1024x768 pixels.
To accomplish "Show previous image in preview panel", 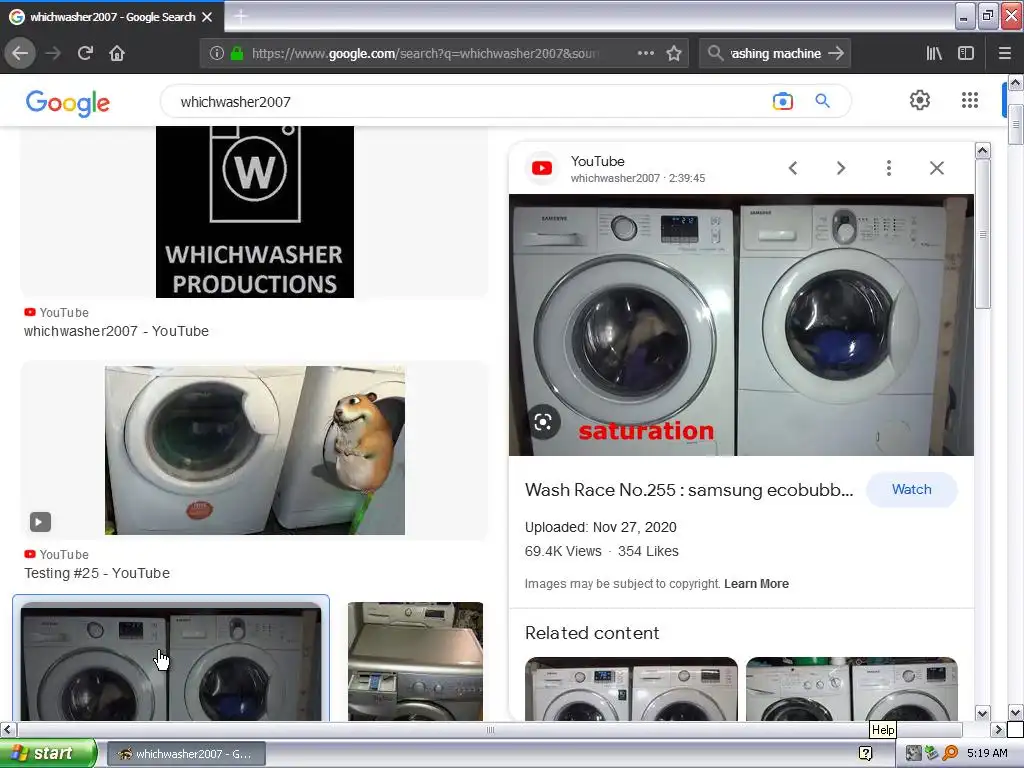I will click(793, 168).
